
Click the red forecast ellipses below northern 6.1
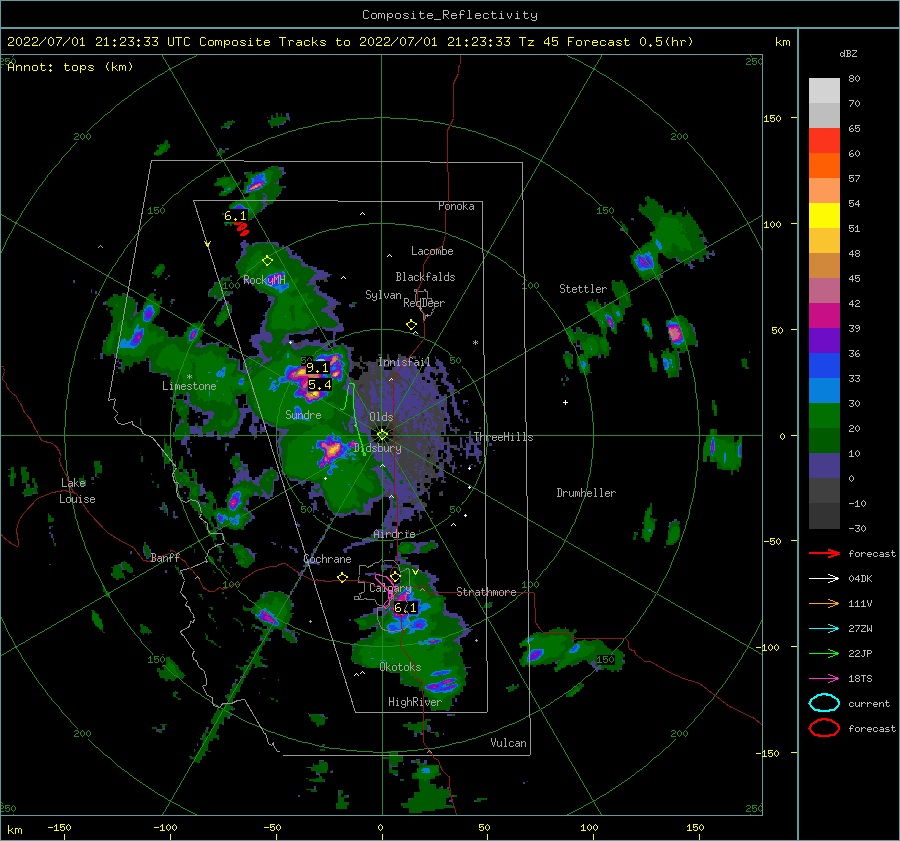242,229
